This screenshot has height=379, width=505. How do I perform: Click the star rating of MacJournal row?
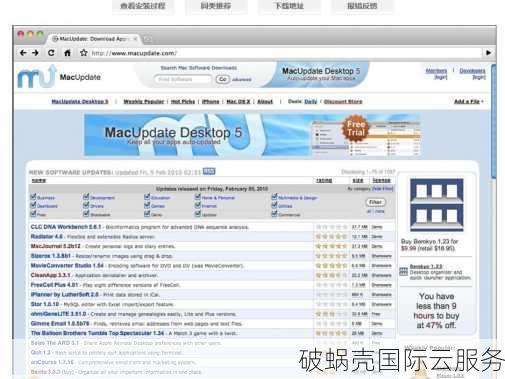332,246
